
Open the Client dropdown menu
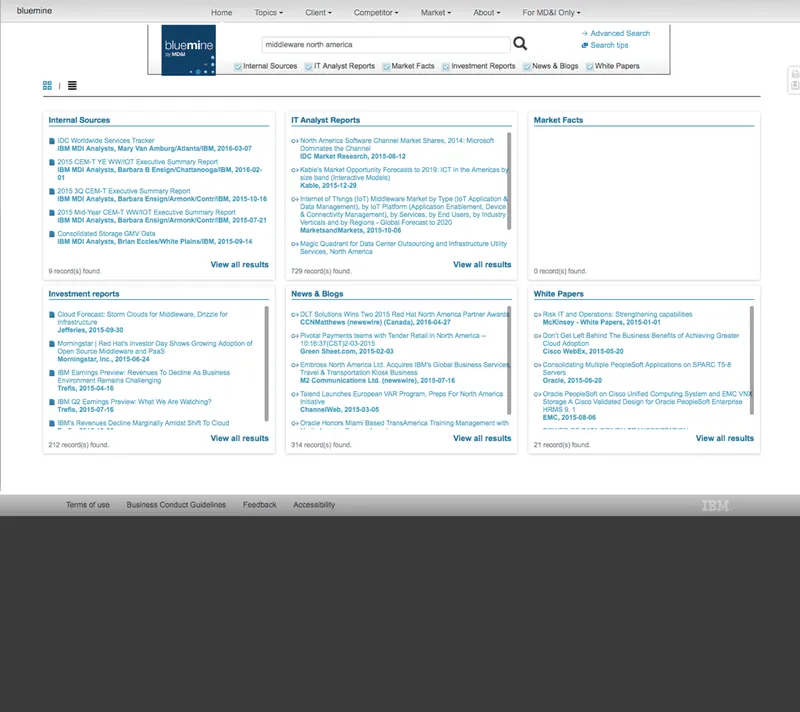318,12
